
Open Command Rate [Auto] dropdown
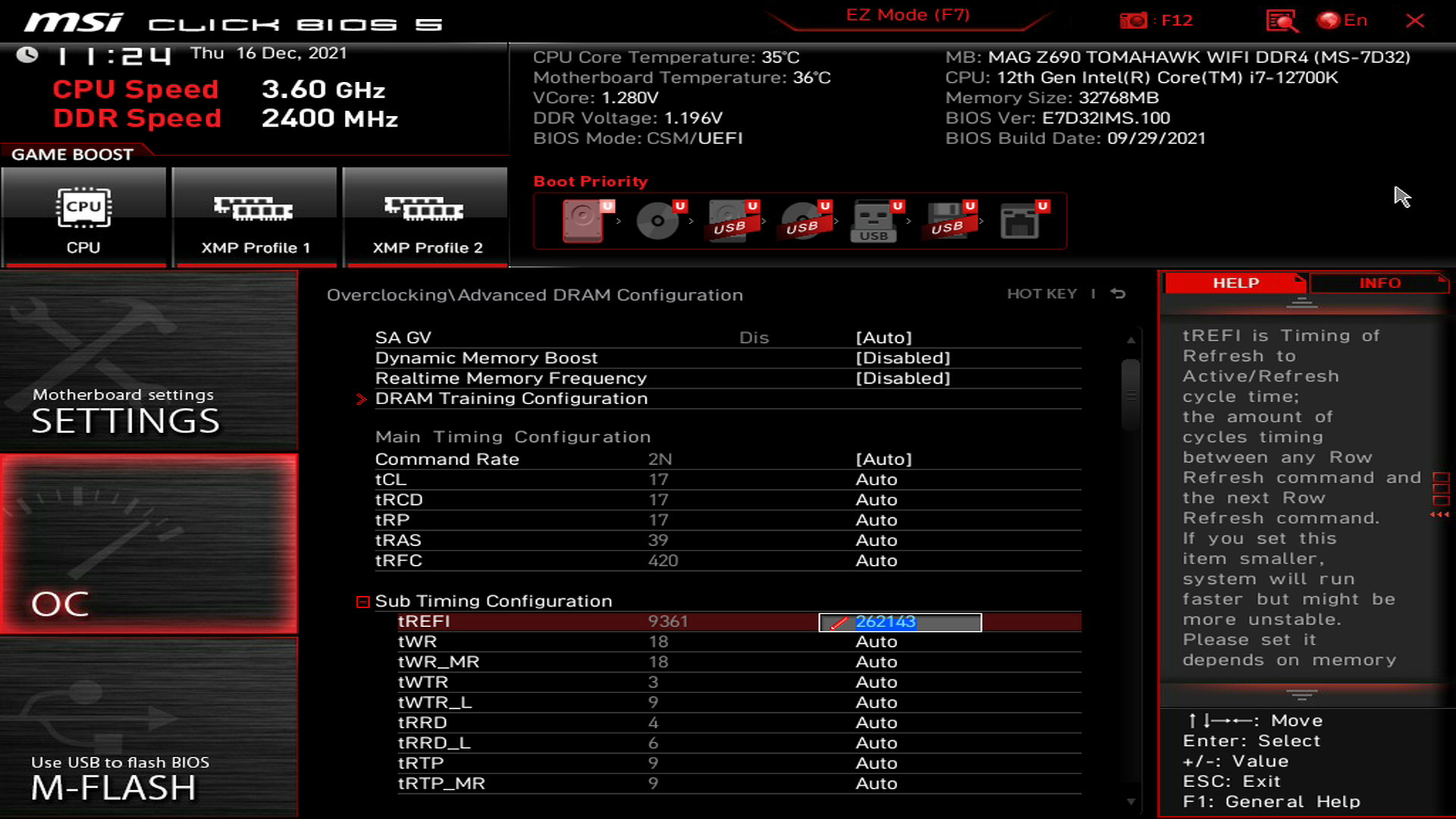coord(883,459)
